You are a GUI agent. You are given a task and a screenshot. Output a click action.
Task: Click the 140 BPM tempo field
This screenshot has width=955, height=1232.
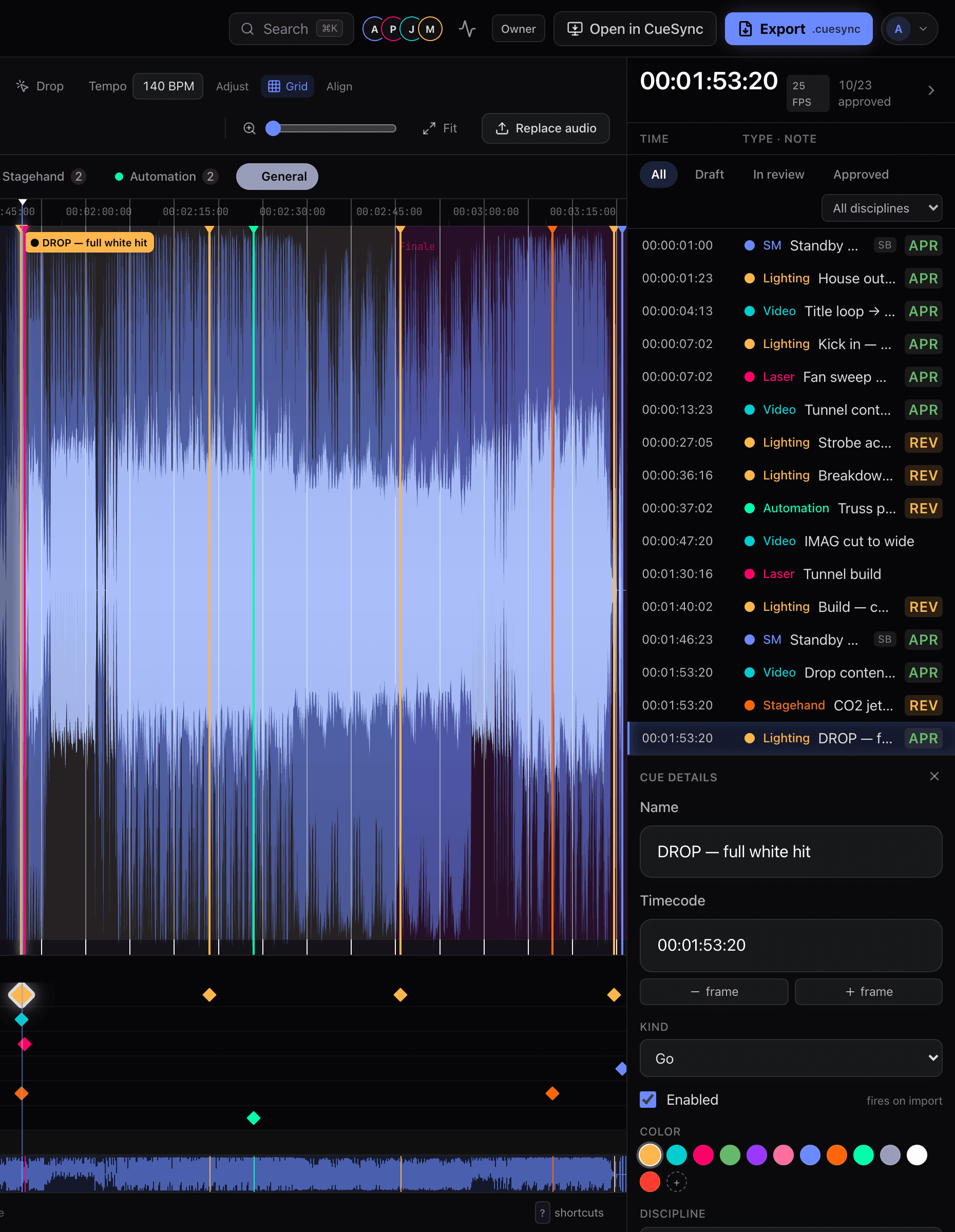tap(168, 86)
